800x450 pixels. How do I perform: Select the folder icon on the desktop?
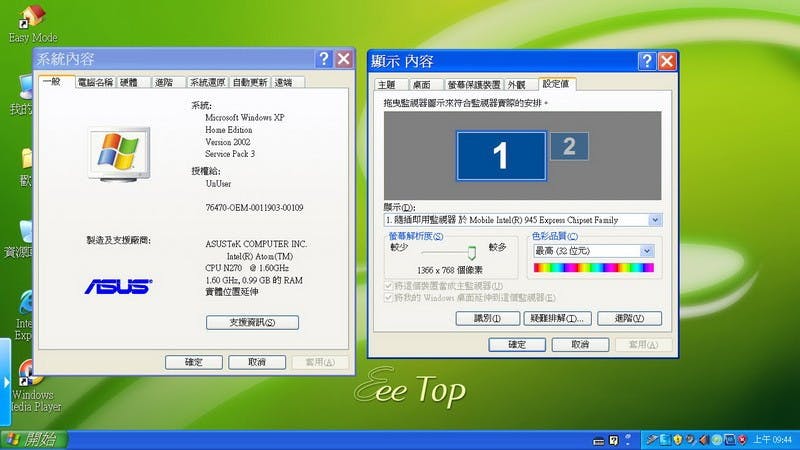pos(26,167)
